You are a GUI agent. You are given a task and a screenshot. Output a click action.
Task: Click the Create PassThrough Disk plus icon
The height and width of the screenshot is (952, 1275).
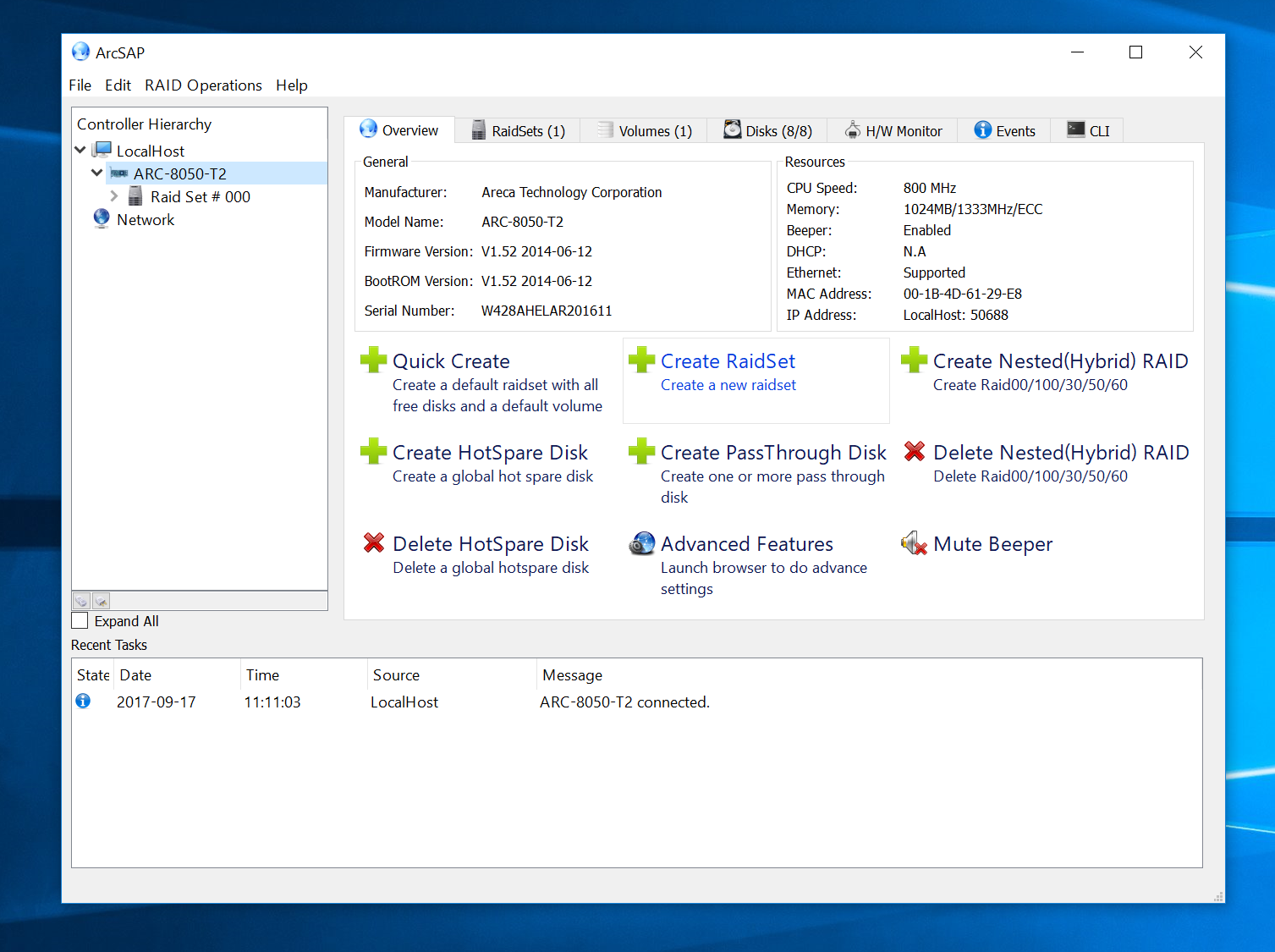coord(642,452)
